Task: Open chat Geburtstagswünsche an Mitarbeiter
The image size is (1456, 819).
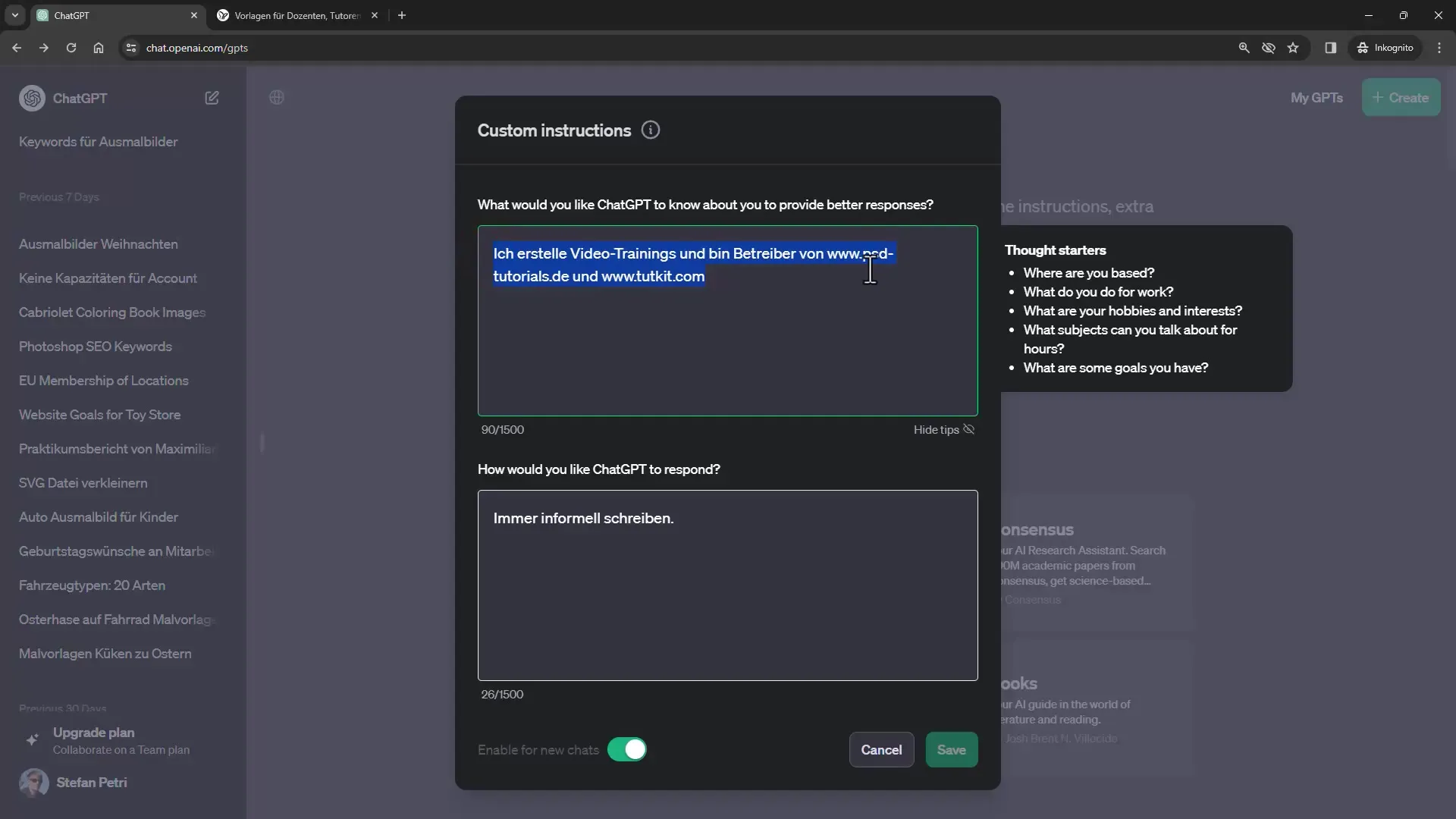Action: [117, 551]
